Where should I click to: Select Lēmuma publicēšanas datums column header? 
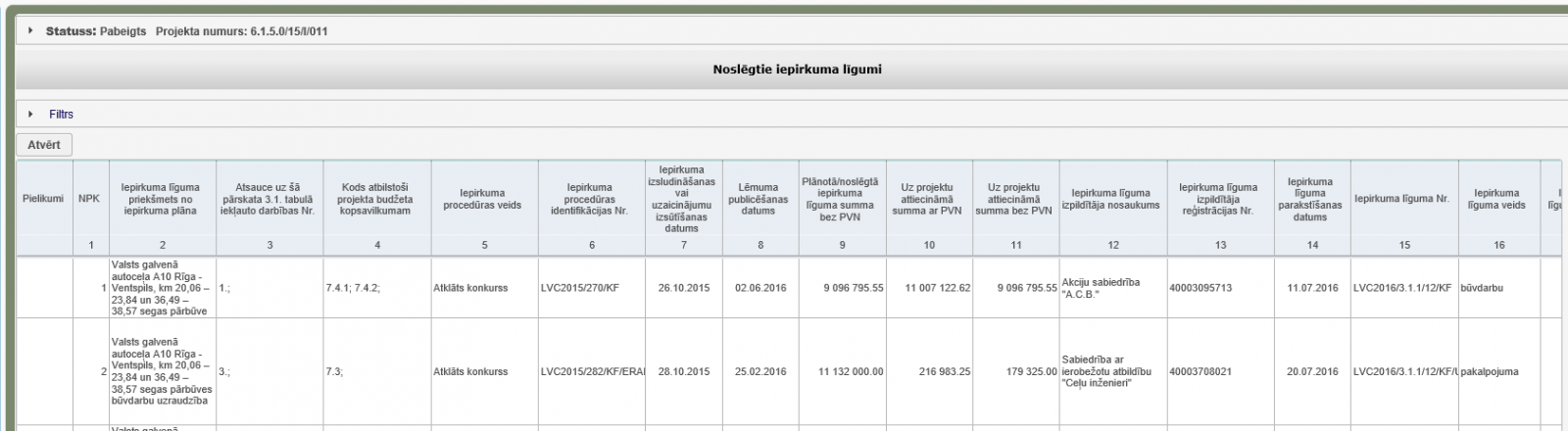[x=759, y=199]
